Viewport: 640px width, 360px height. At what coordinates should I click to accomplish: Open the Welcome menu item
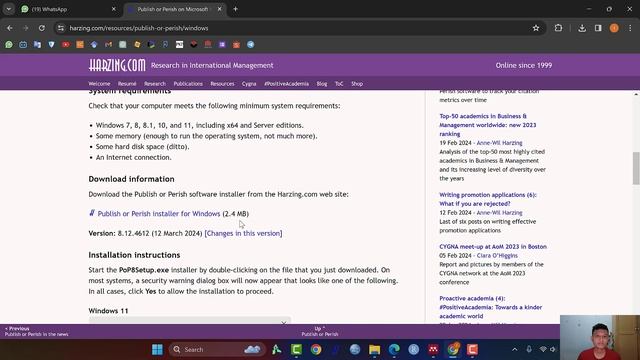click(x=99, y=84)
